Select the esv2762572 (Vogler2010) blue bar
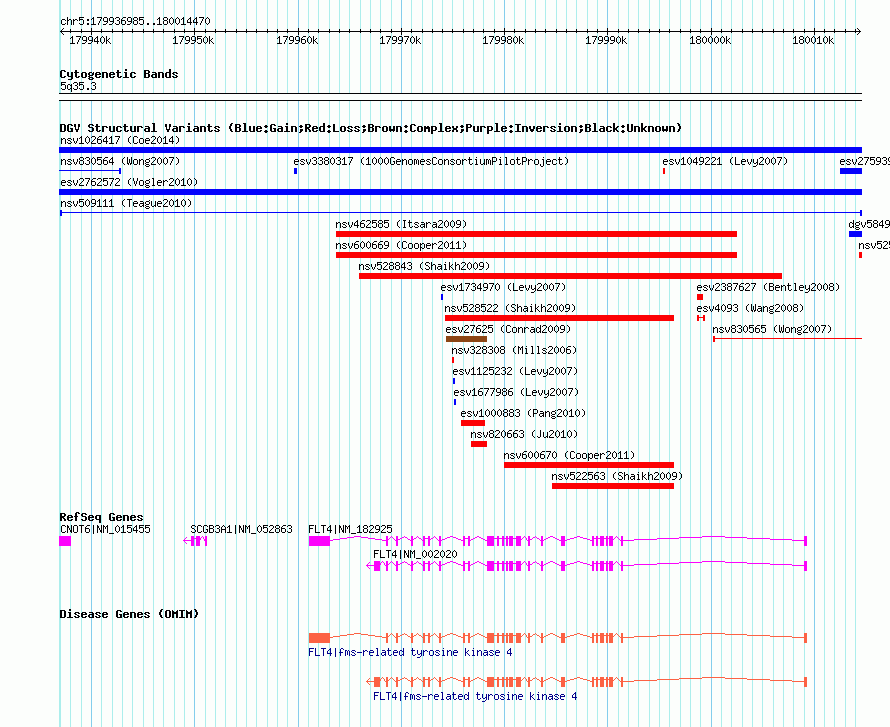This screenshot has height=727, width=890. pos(460,192)
